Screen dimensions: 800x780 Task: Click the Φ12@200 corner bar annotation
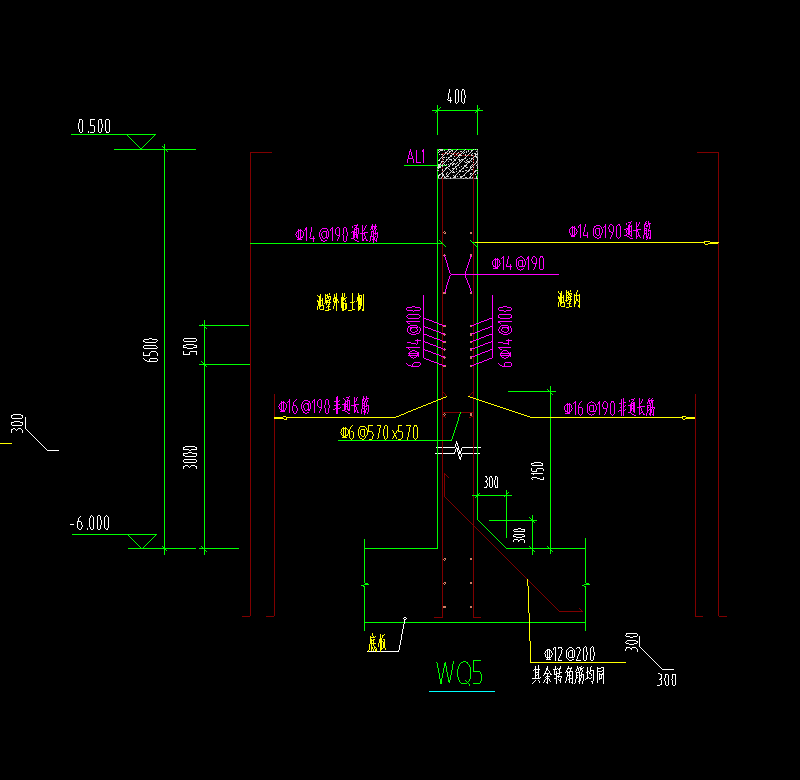point(570,654)
